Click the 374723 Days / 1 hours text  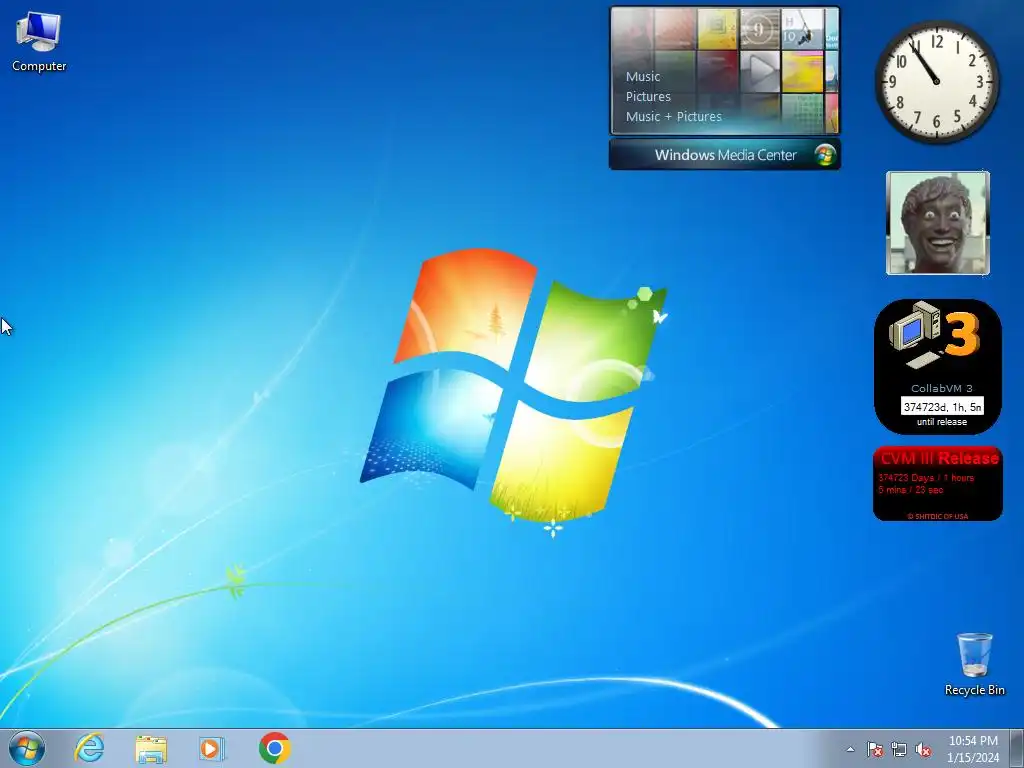pyautogui.click(x=926, y=477)
